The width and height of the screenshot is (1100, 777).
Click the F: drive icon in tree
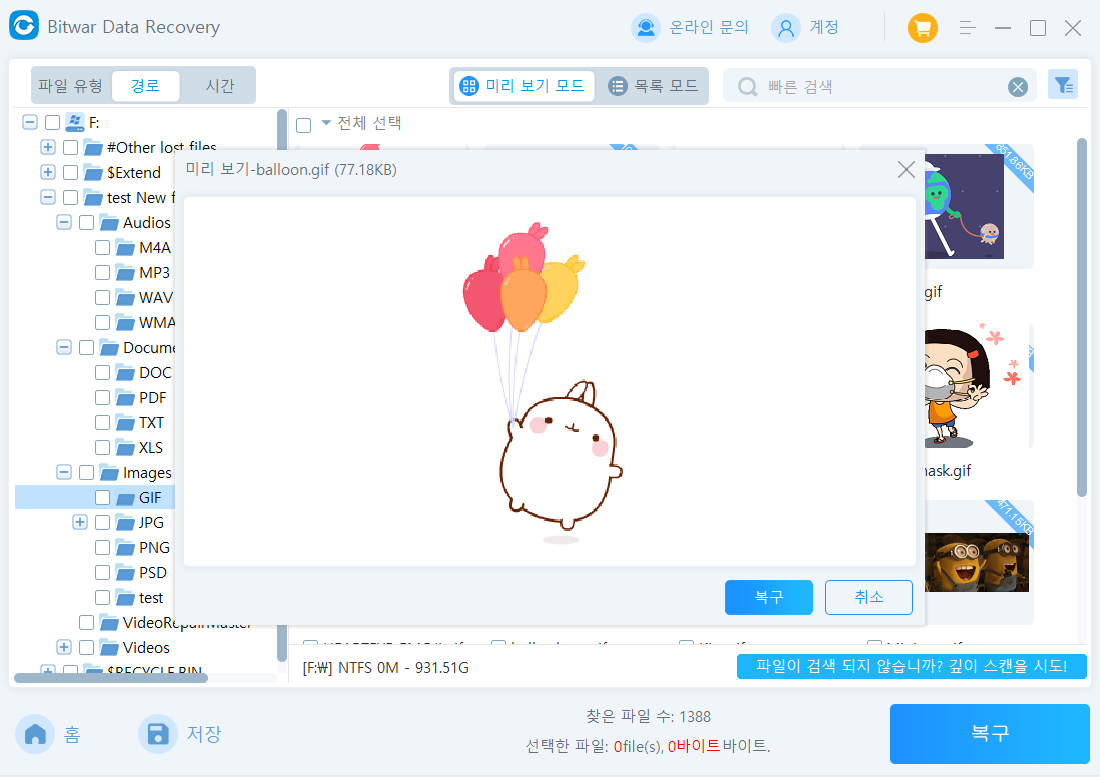[75, 122]
